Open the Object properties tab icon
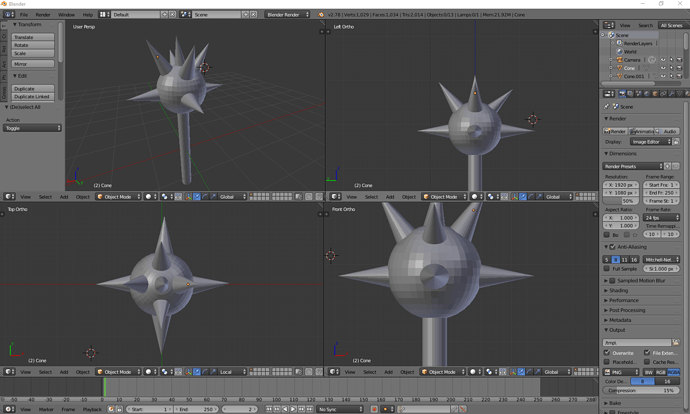The image size is (690, 414). (655, 94)
